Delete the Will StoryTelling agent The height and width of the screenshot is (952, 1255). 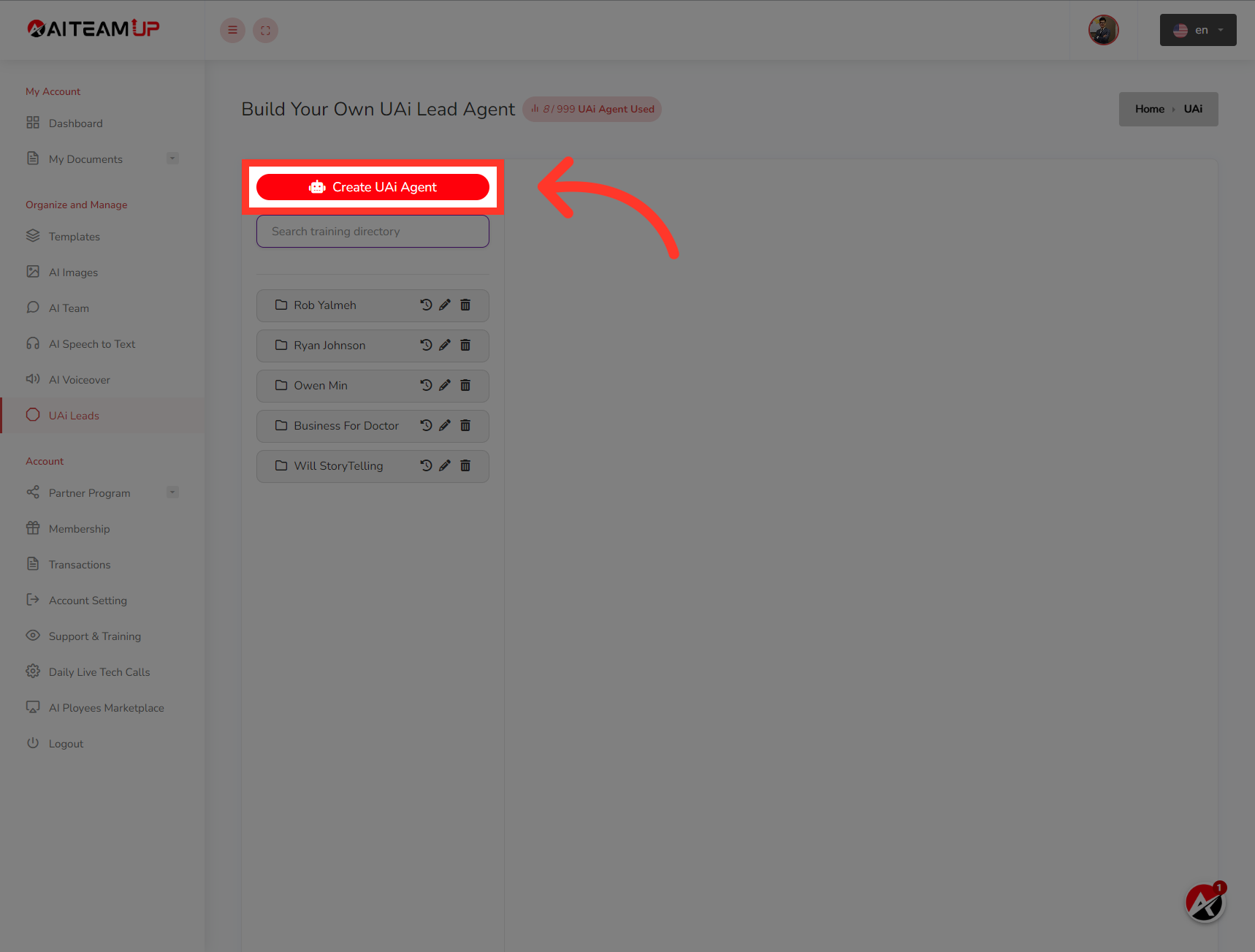click(465, 465)
